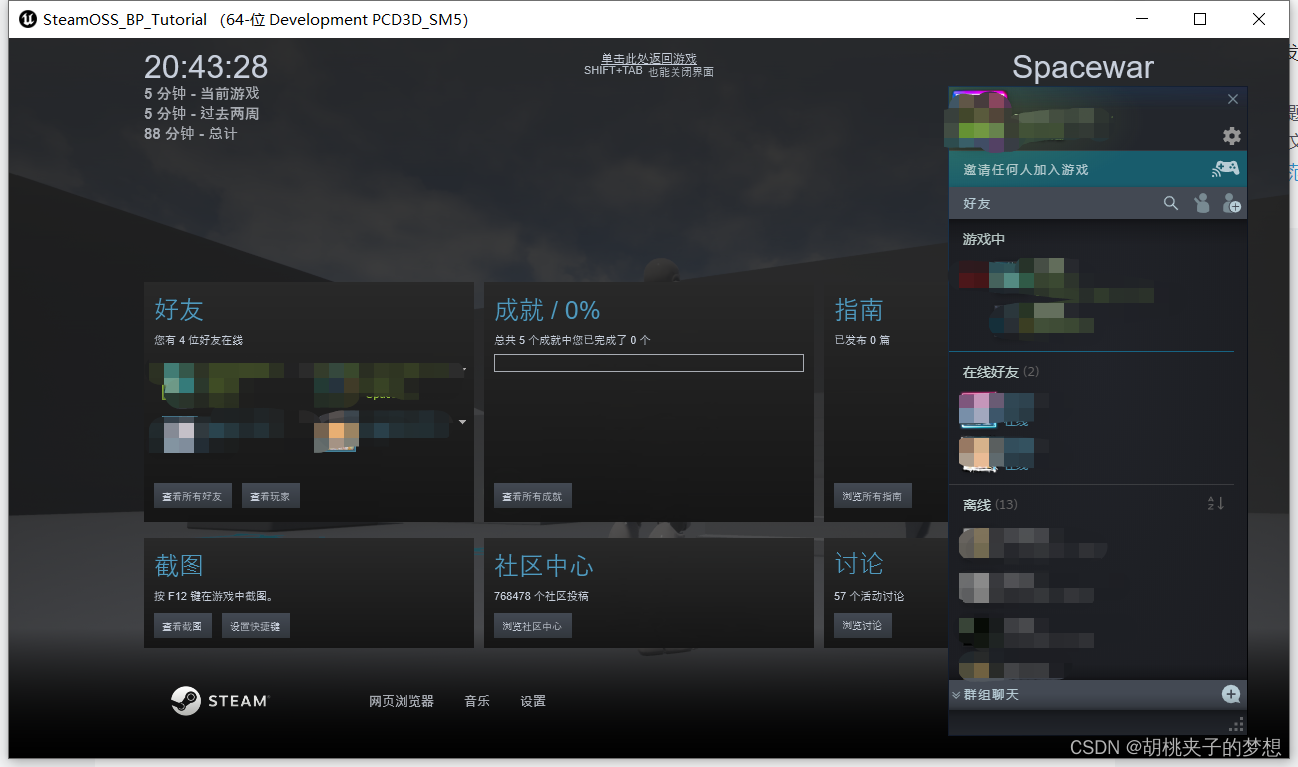The width and height of the screenshot is (1298, 767).
Task: Open friends list settings gear
Action: click(1232, 136)
